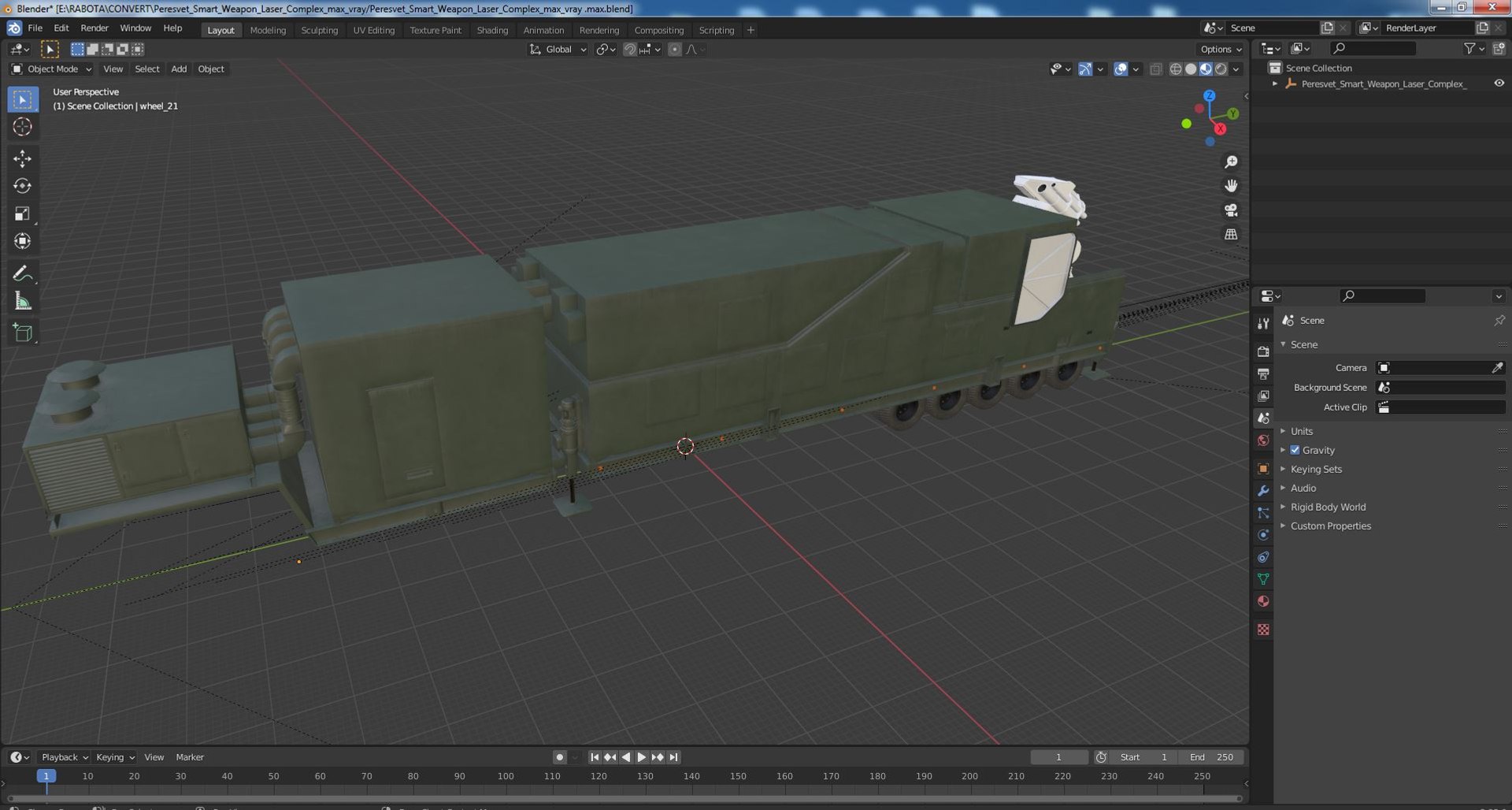Open the timeline Marker menu
Viewport: 1512px width, 810px height.
point(190,757)
